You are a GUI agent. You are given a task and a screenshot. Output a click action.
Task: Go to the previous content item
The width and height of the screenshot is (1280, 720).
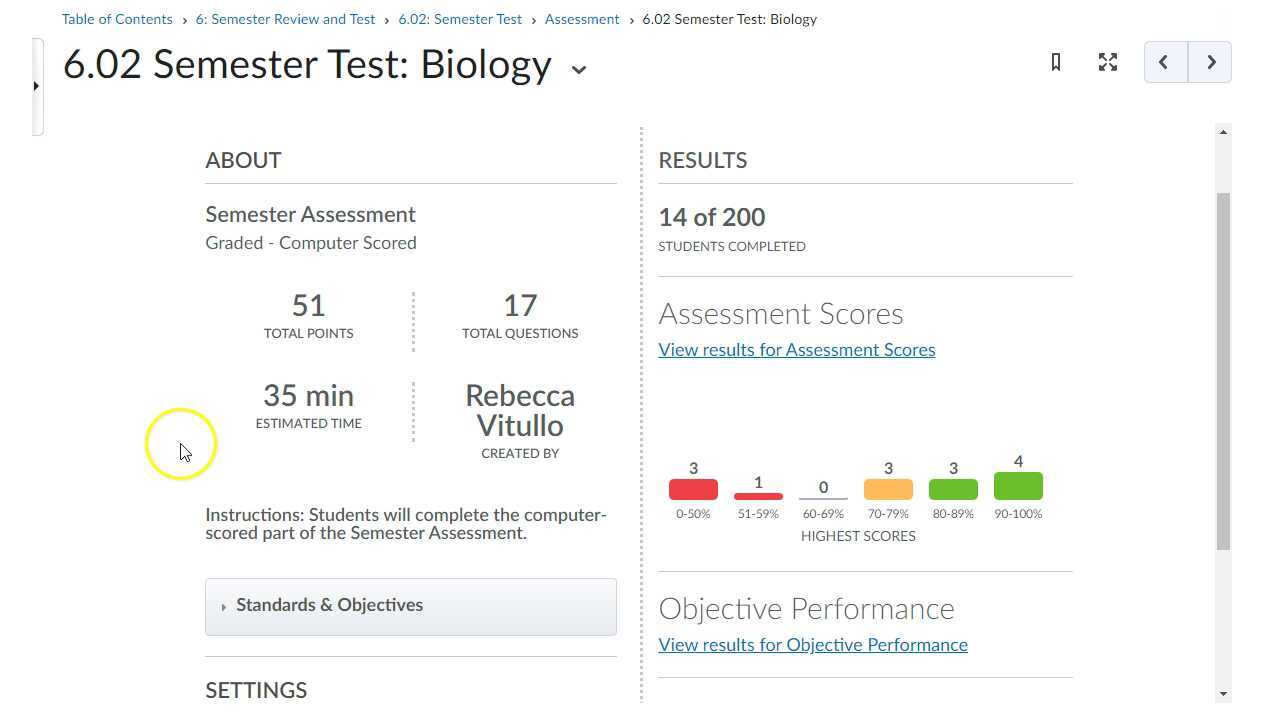tap(1165, 62)
